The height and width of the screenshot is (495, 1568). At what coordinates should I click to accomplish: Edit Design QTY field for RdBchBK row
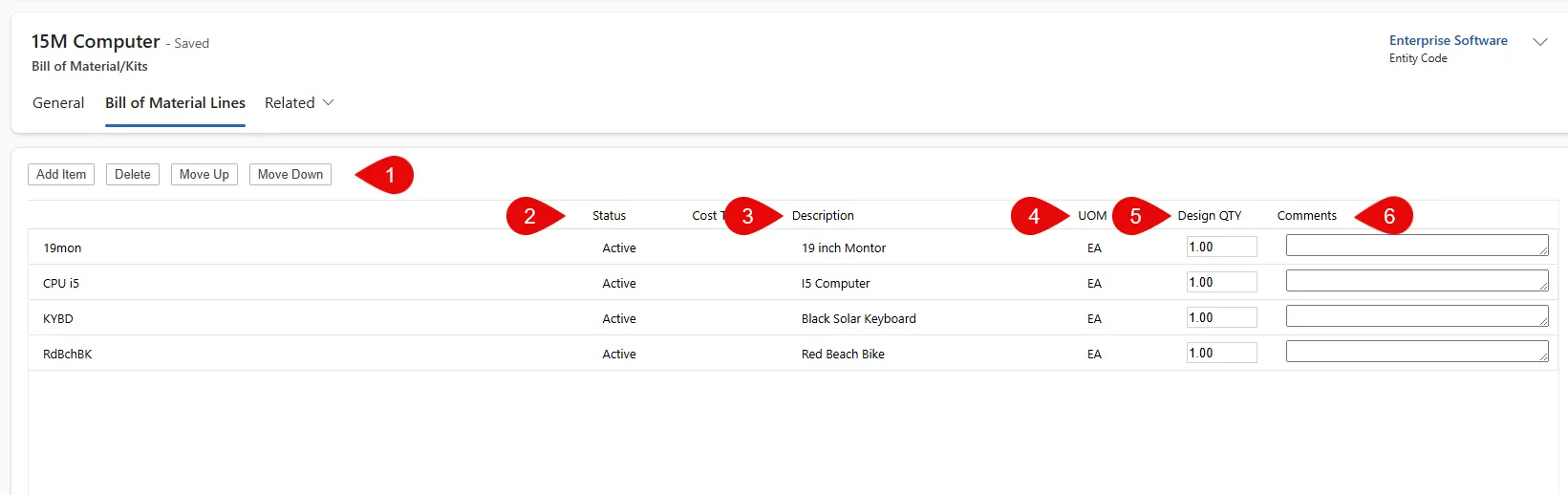(x=1221, y=353)
